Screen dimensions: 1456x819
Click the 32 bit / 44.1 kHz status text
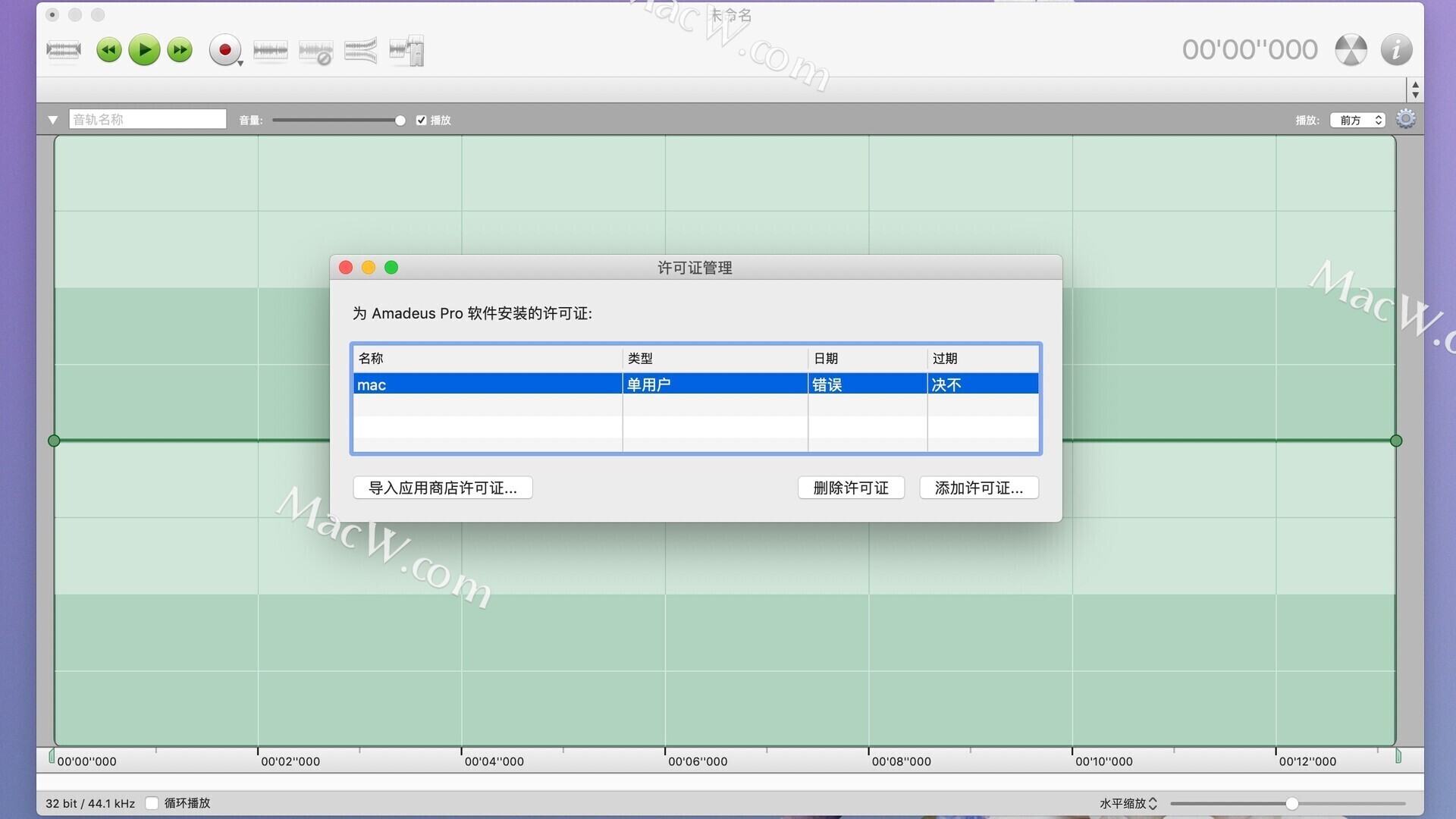(x=90, y=803)
